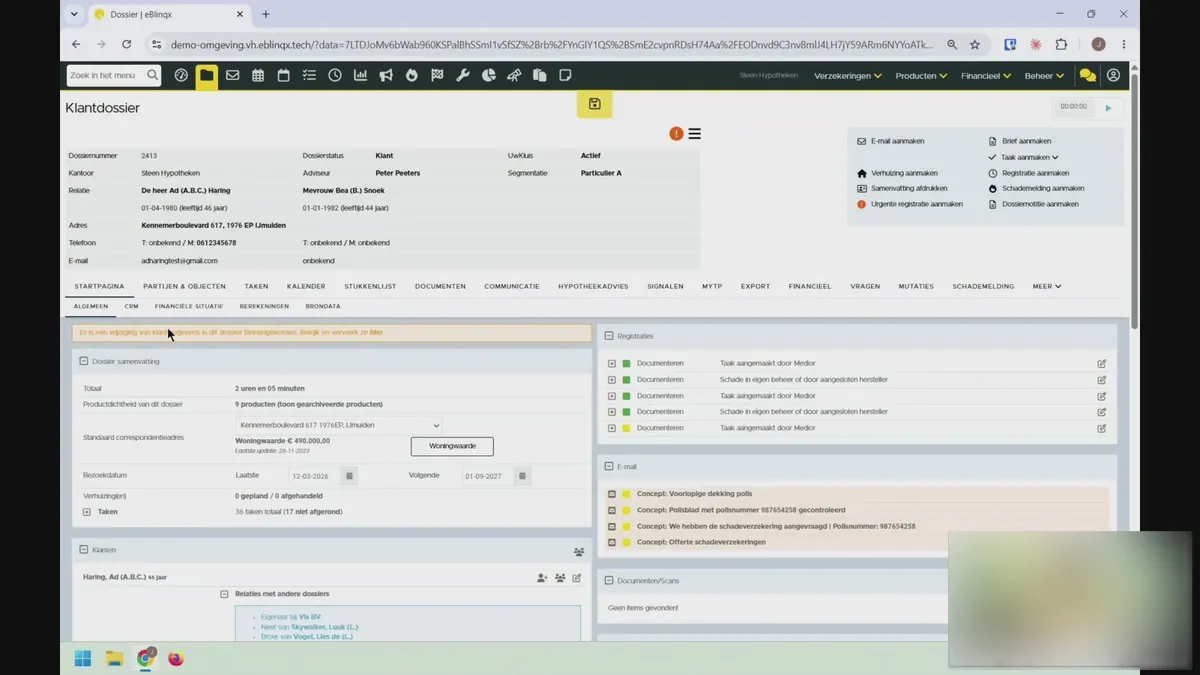Open the wrench tools icon in top toolbar
This screenshot has width=1200, height=675.
(x=463, y=75)
